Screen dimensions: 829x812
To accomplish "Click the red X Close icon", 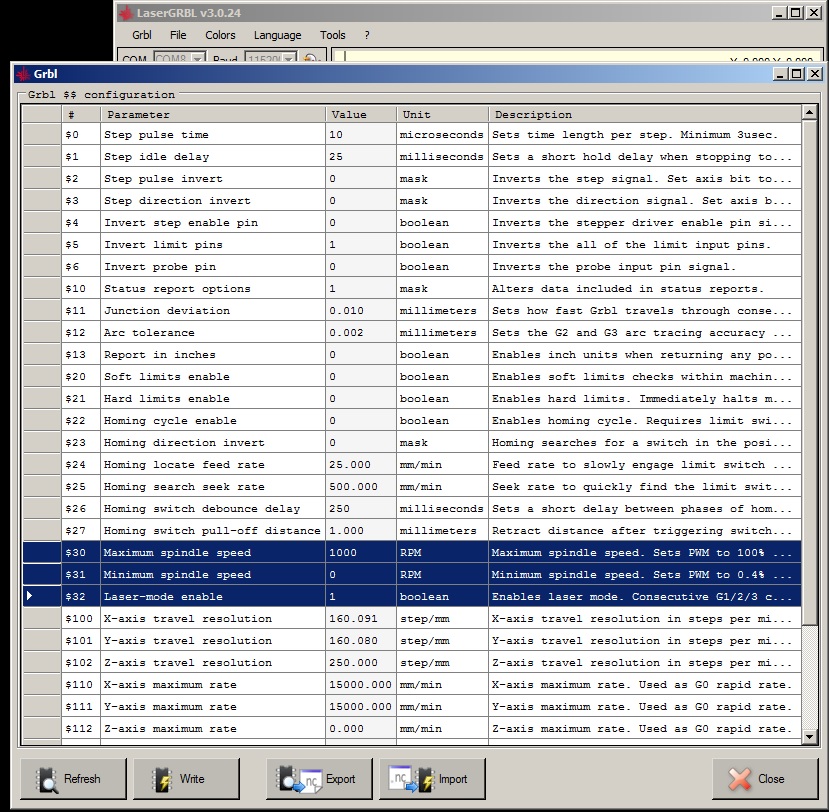I will coord(739,779).
